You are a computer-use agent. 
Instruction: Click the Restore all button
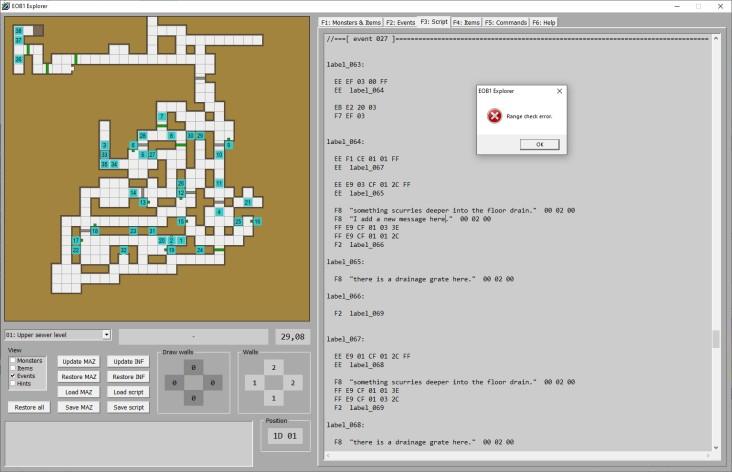[x=28, y=407]
